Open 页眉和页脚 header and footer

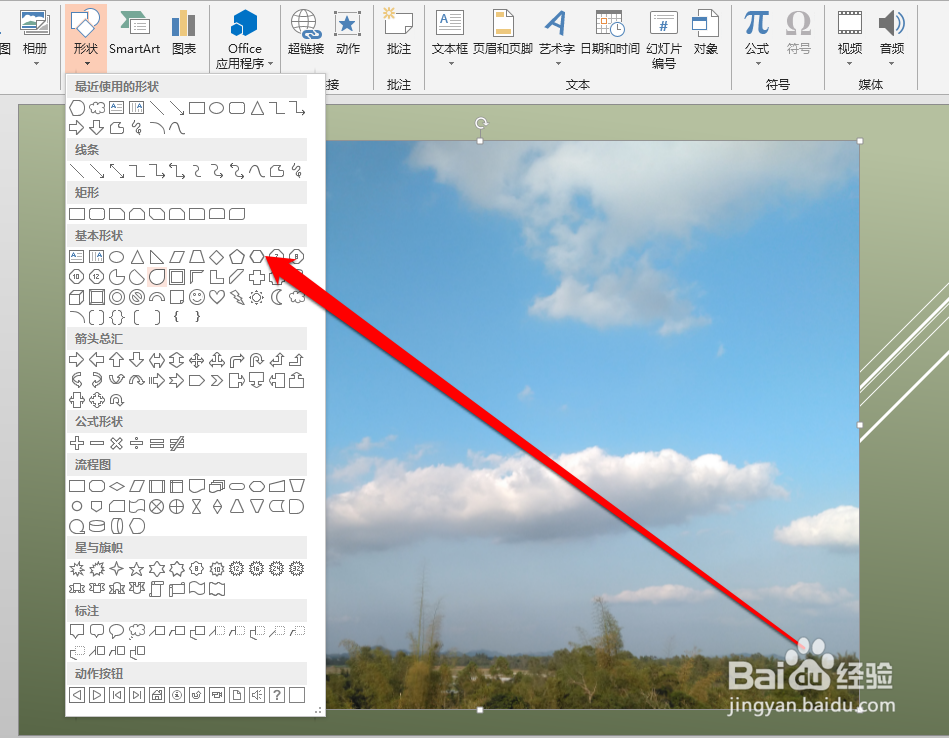[x=503, y=33]
